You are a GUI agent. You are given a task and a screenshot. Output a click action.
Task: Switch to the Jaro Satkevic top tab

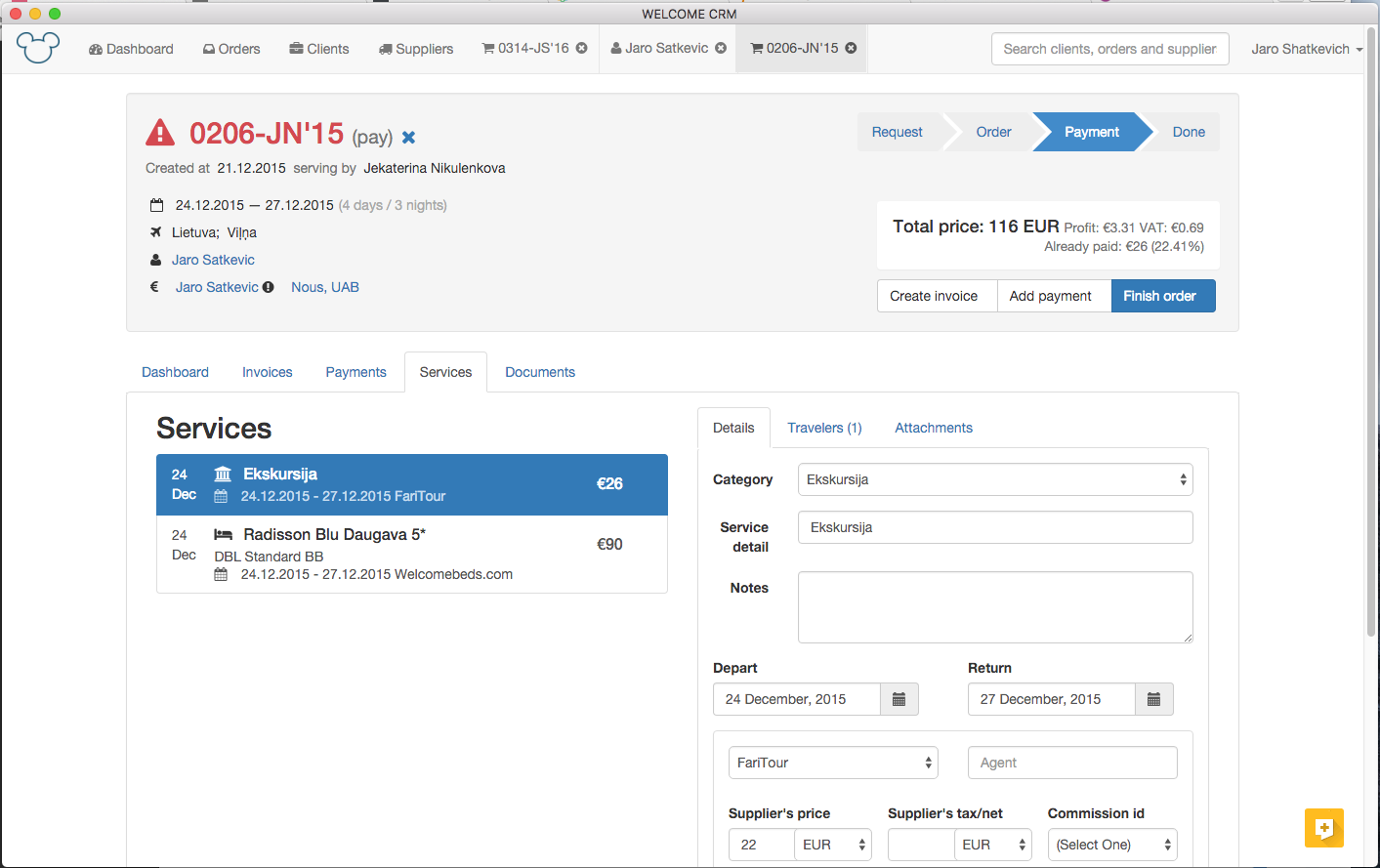[660, 48]
